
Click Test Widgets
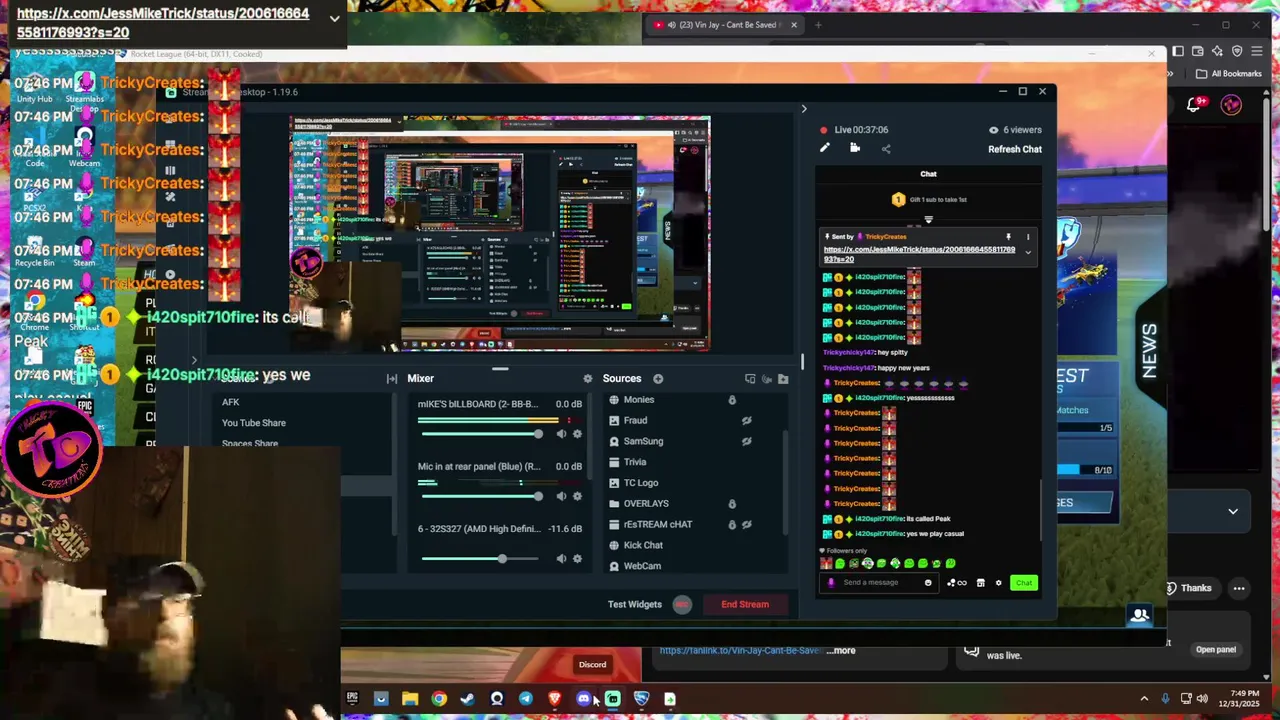click(635, 604)
